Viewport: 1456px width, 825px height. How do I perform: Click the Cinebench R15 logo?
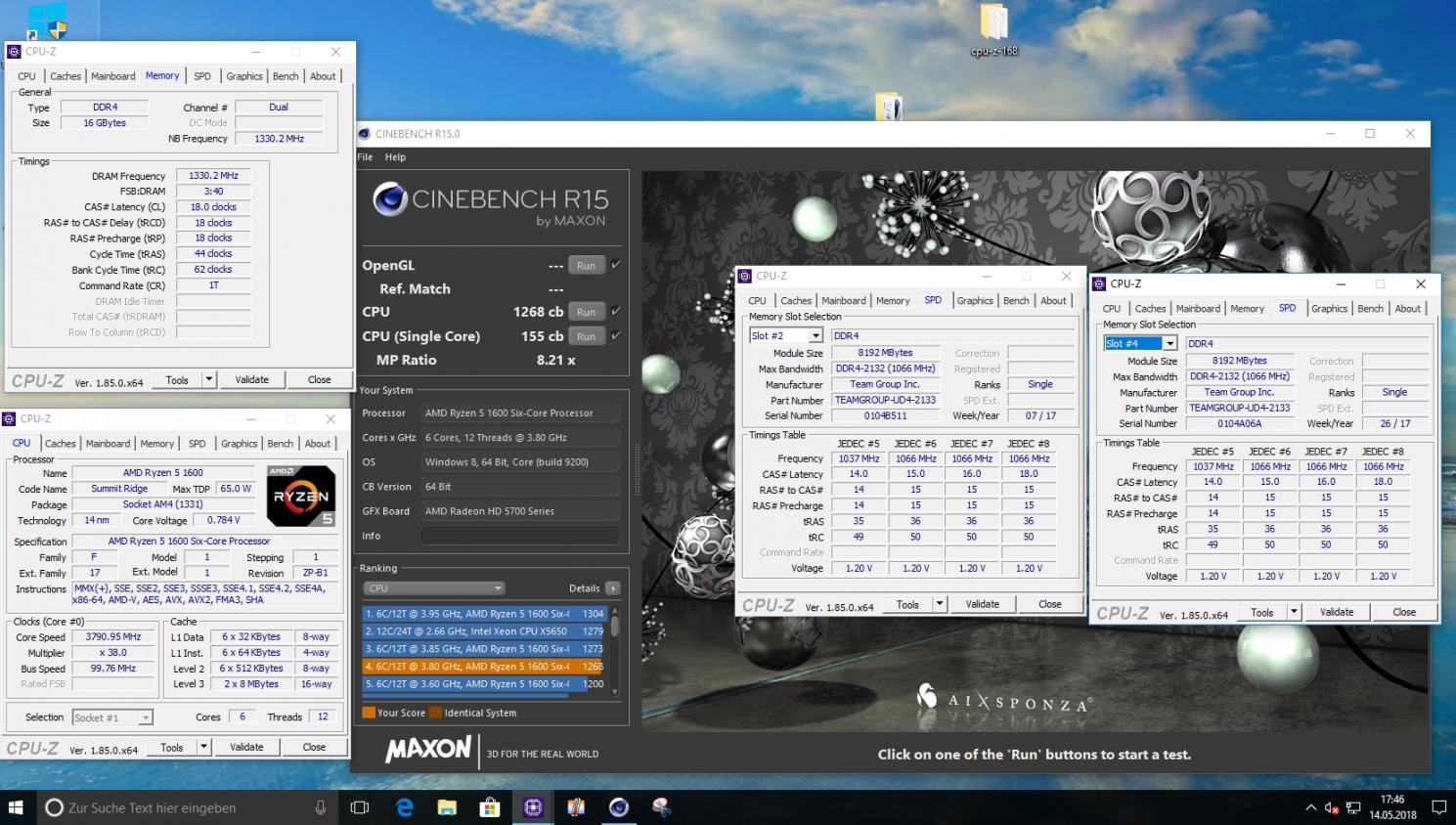pyautogui.click(x=491, y=205)
